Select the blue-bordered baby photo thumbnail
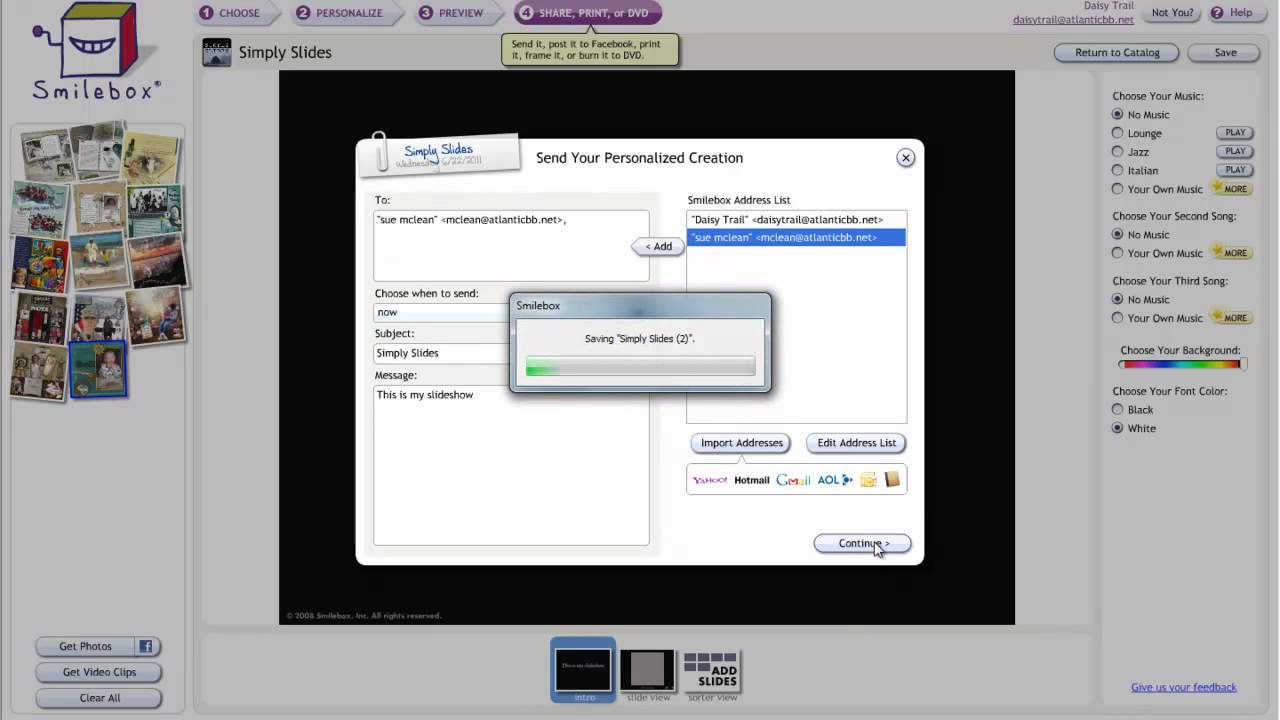Screen dimensions: 1280x720 [98, 369]
